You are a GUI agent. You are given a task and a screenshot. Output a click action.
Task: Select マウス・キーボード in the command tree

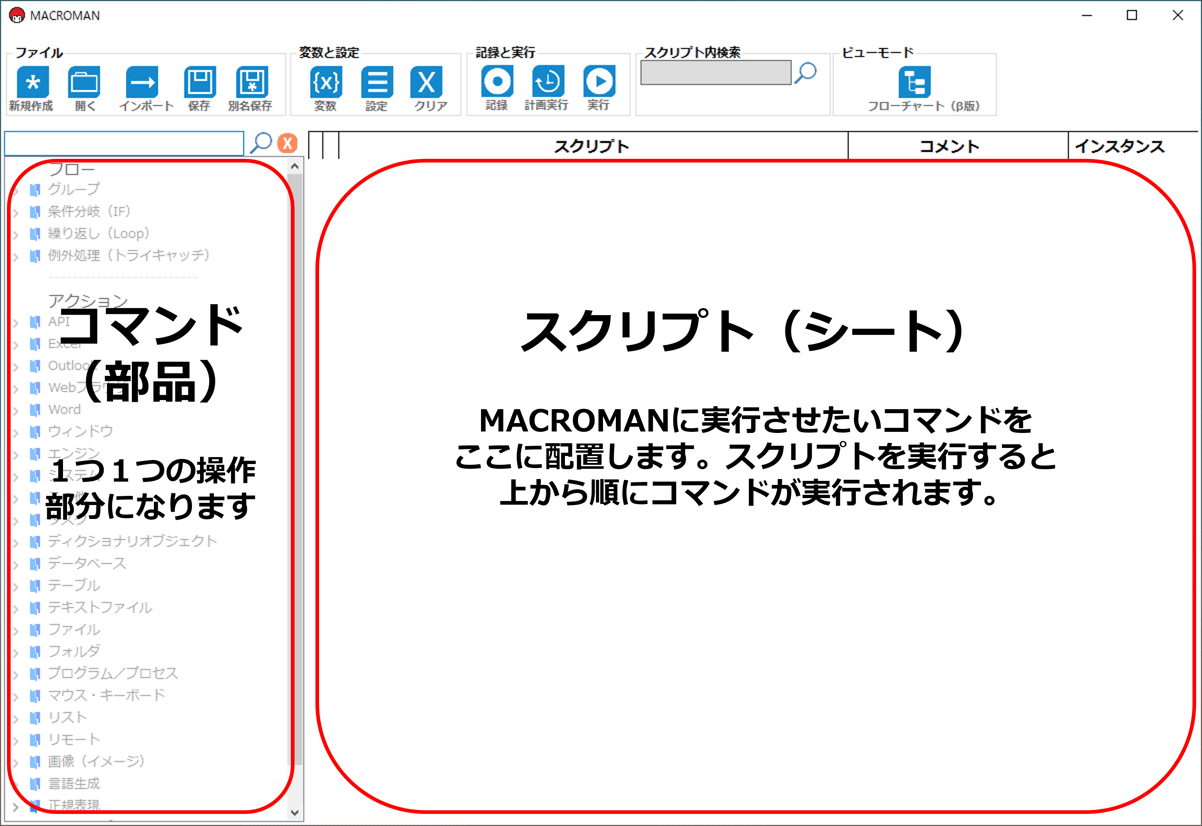coord(107,695)
